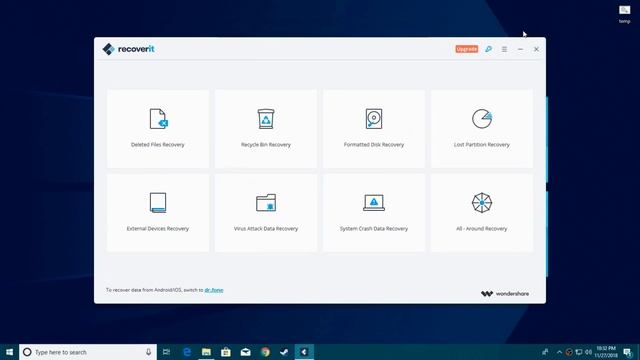Click the taskbar search box
The height and width of the screenshot is (360, 640).
pos(88,352)
